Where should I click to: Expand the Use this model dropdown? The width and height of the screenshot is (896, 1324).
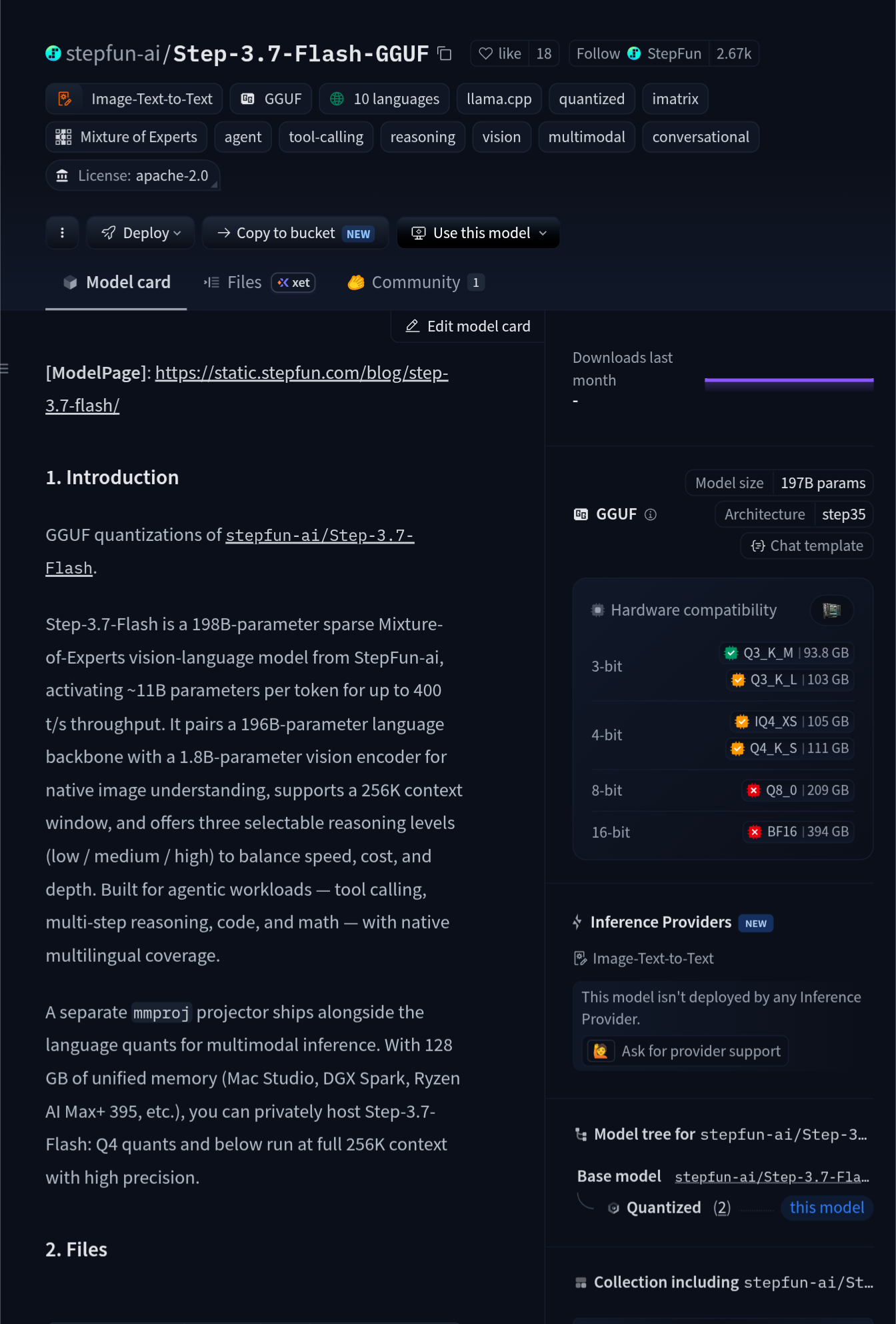pos(479,233)
